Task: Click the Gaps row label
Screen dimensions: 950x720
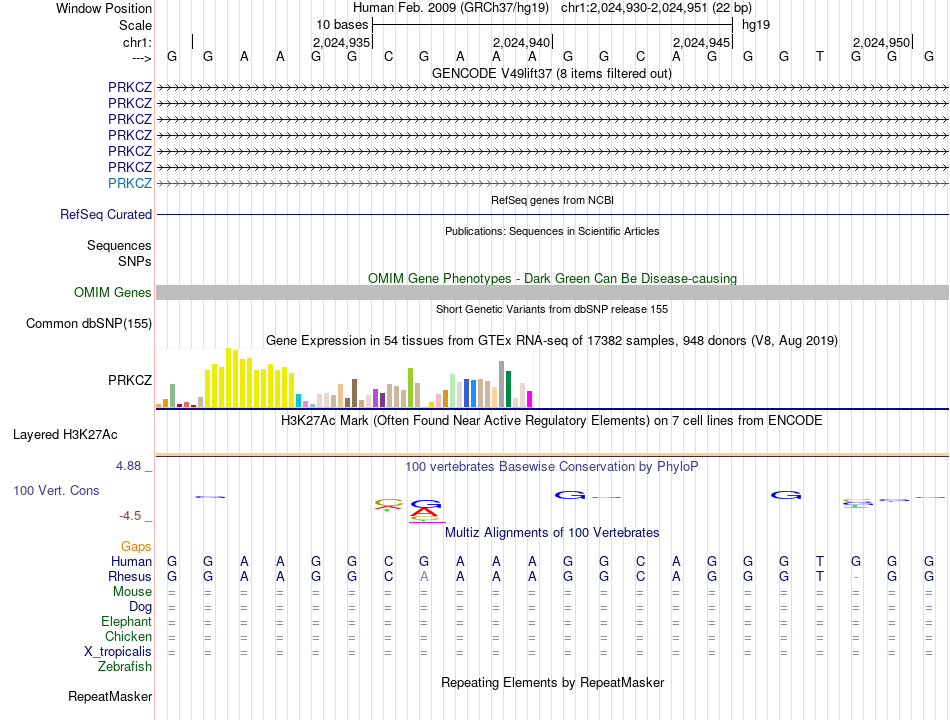Action: 136,547
